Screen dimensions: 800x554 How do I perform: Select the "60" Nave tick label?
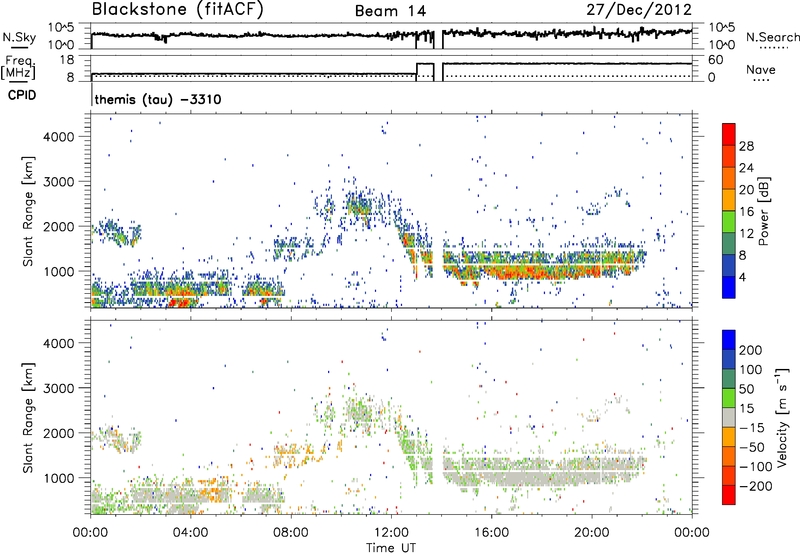point(715,60)
